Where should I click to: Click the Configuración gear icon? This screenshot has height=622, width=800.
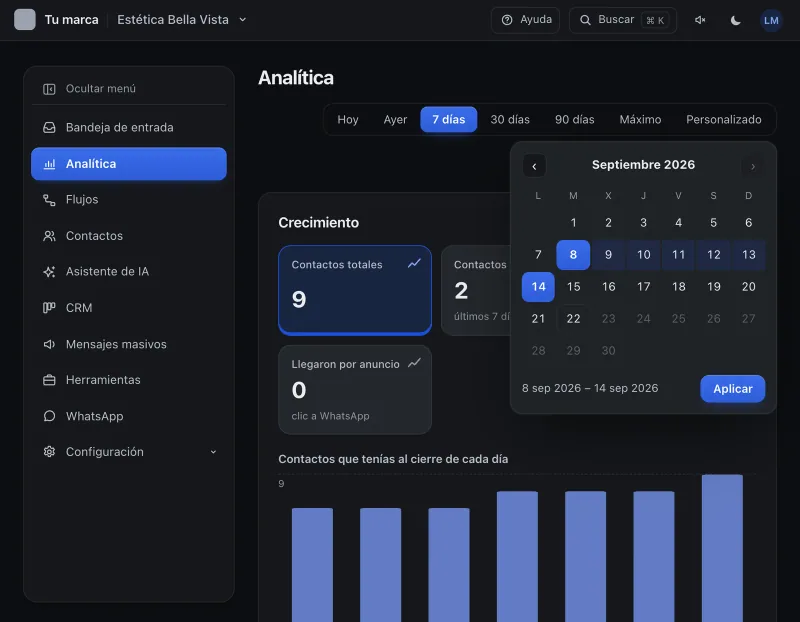49,452
